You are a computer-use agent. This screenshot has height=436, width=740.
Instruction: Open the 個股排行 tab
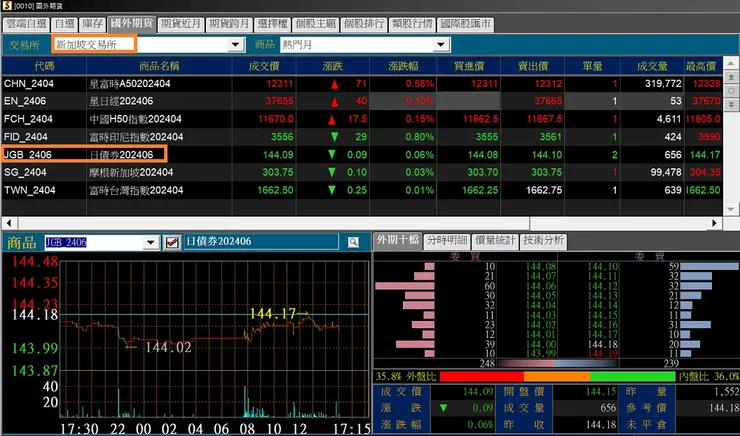pos(363,24)
